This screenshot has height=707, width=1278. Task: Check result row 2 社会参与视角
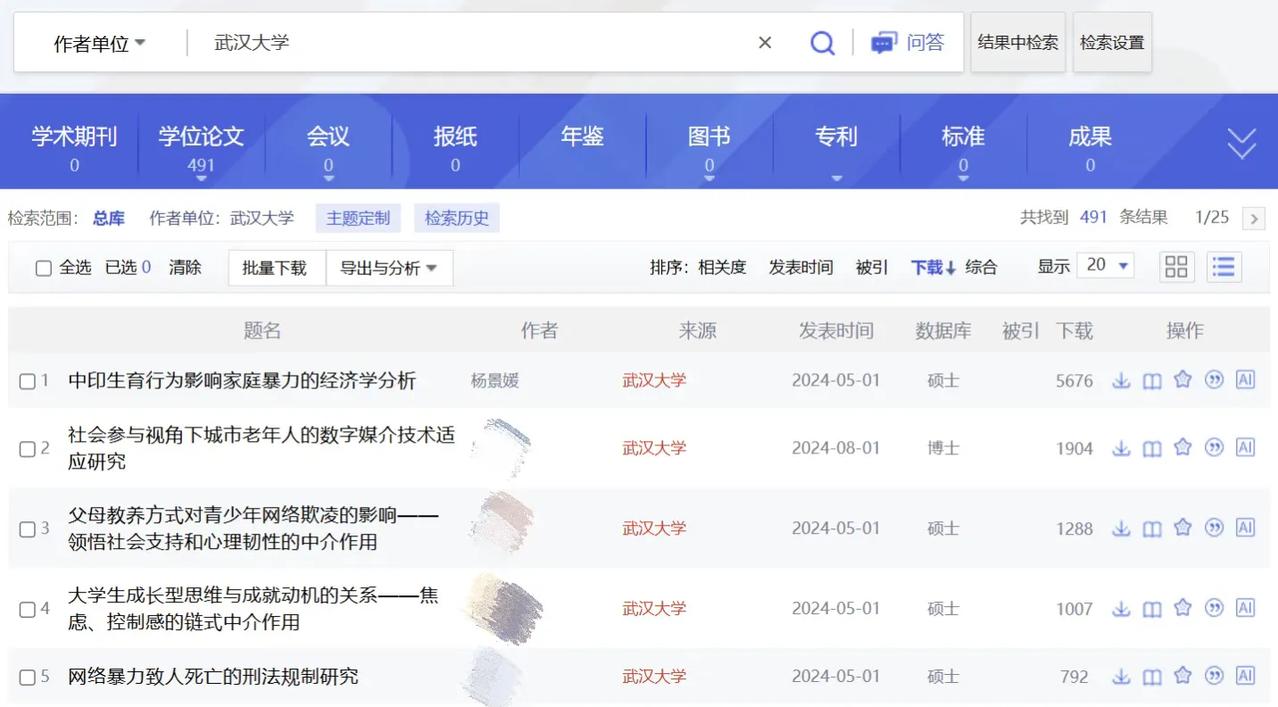(27, 449)
